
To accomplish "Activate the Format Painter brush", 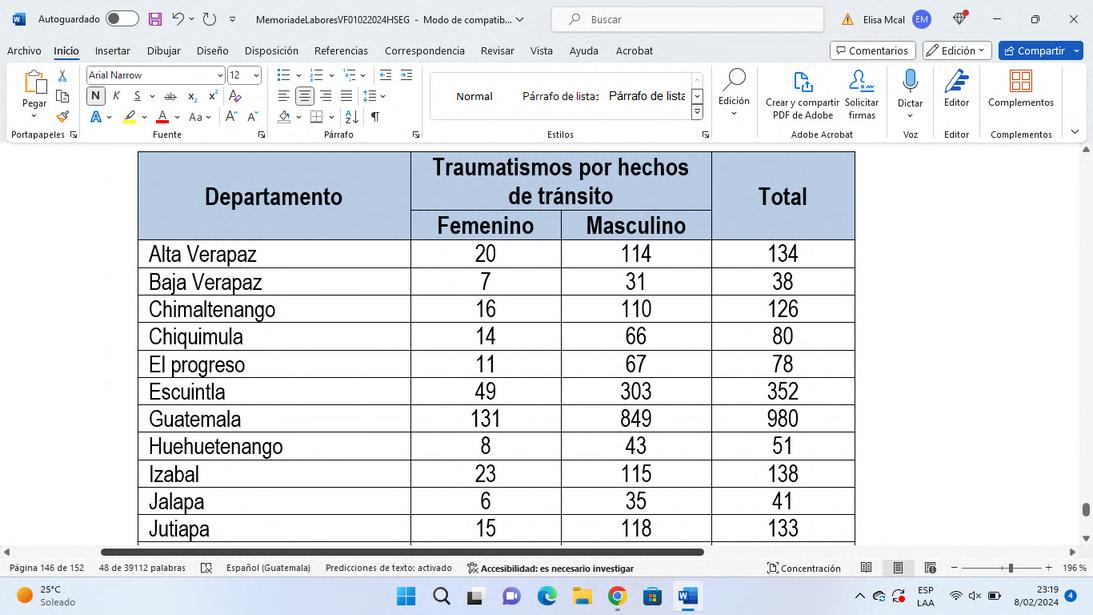I will (62, 116).
